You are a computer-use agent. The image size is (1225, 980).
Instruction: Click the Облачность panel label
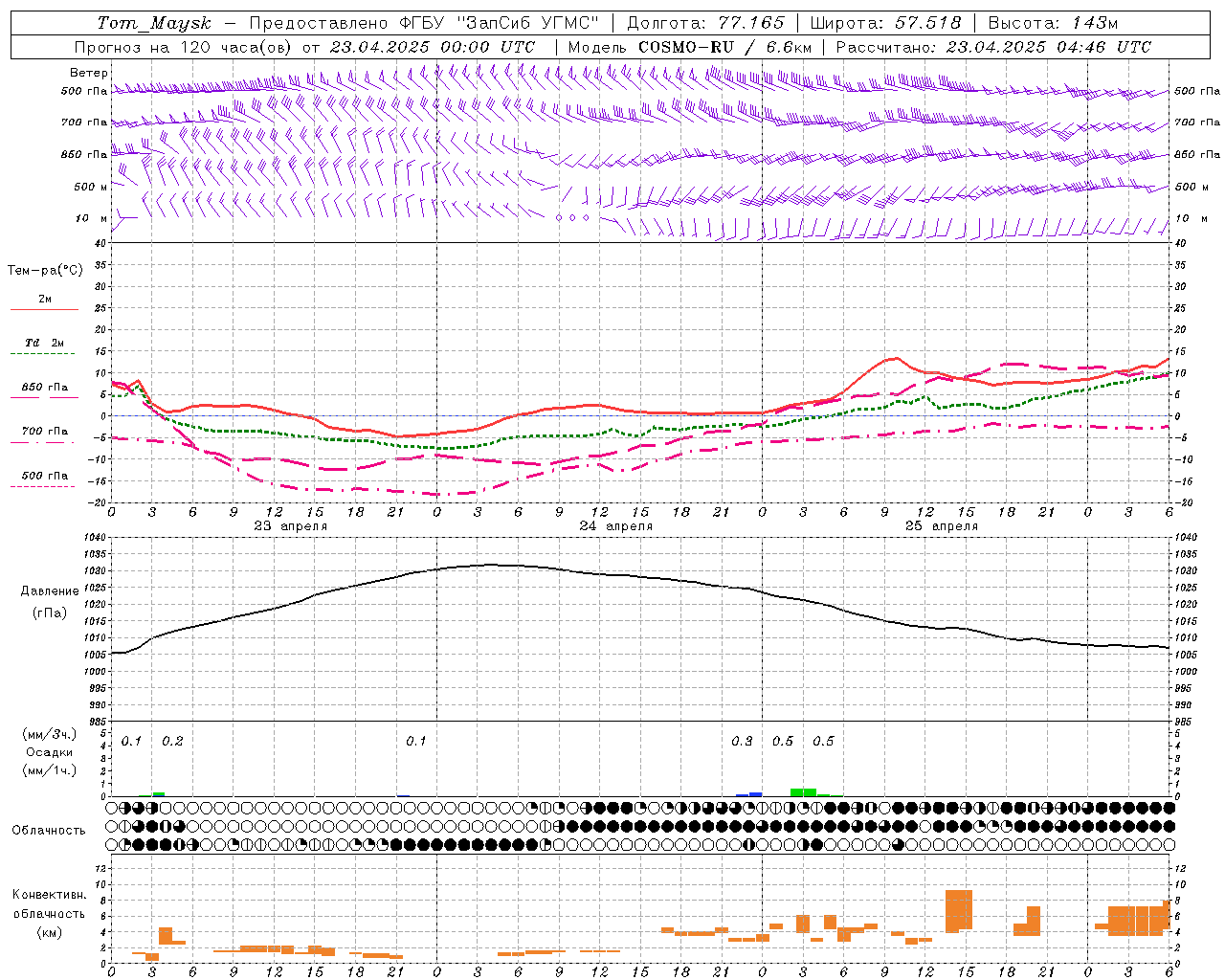coord(48,831)
